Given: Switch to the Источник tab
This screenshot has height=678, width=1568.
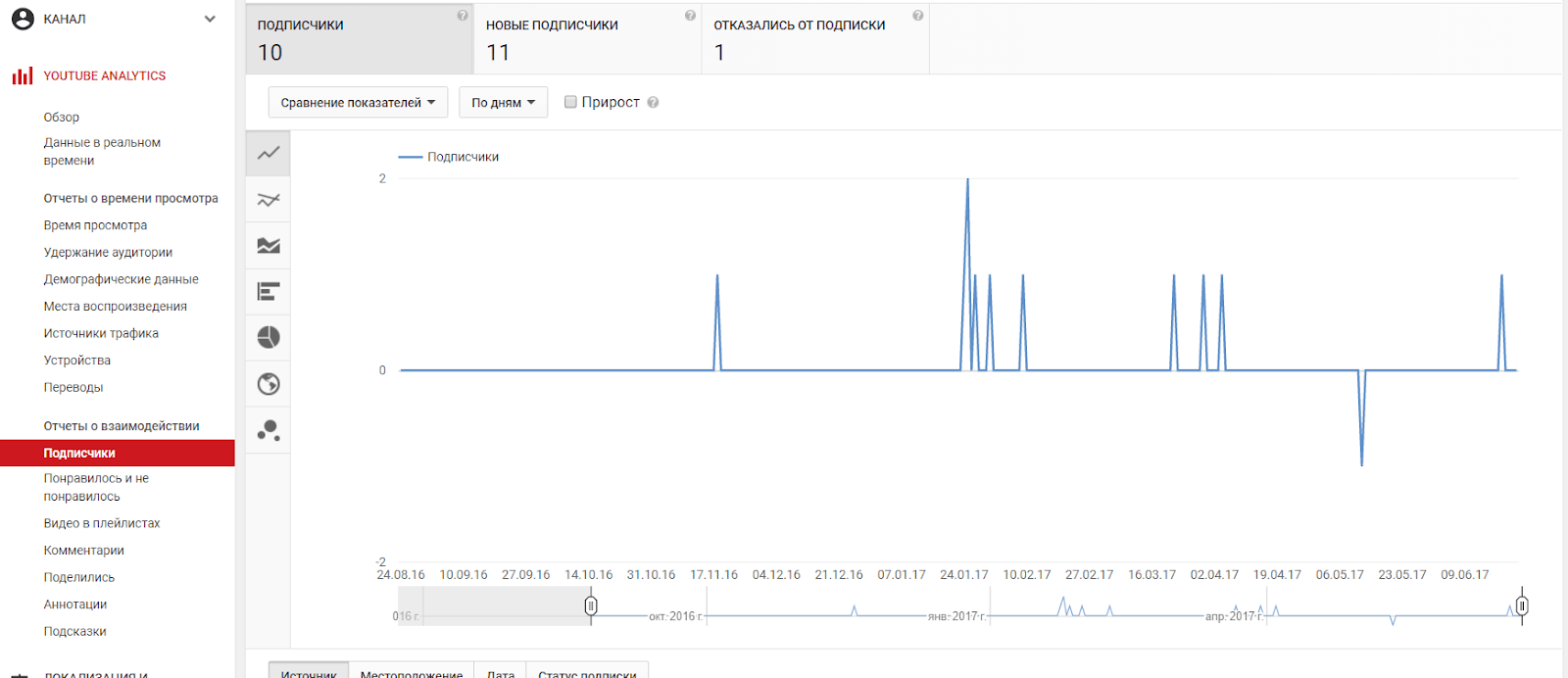Looking at the screenshot, I should 309,671.
